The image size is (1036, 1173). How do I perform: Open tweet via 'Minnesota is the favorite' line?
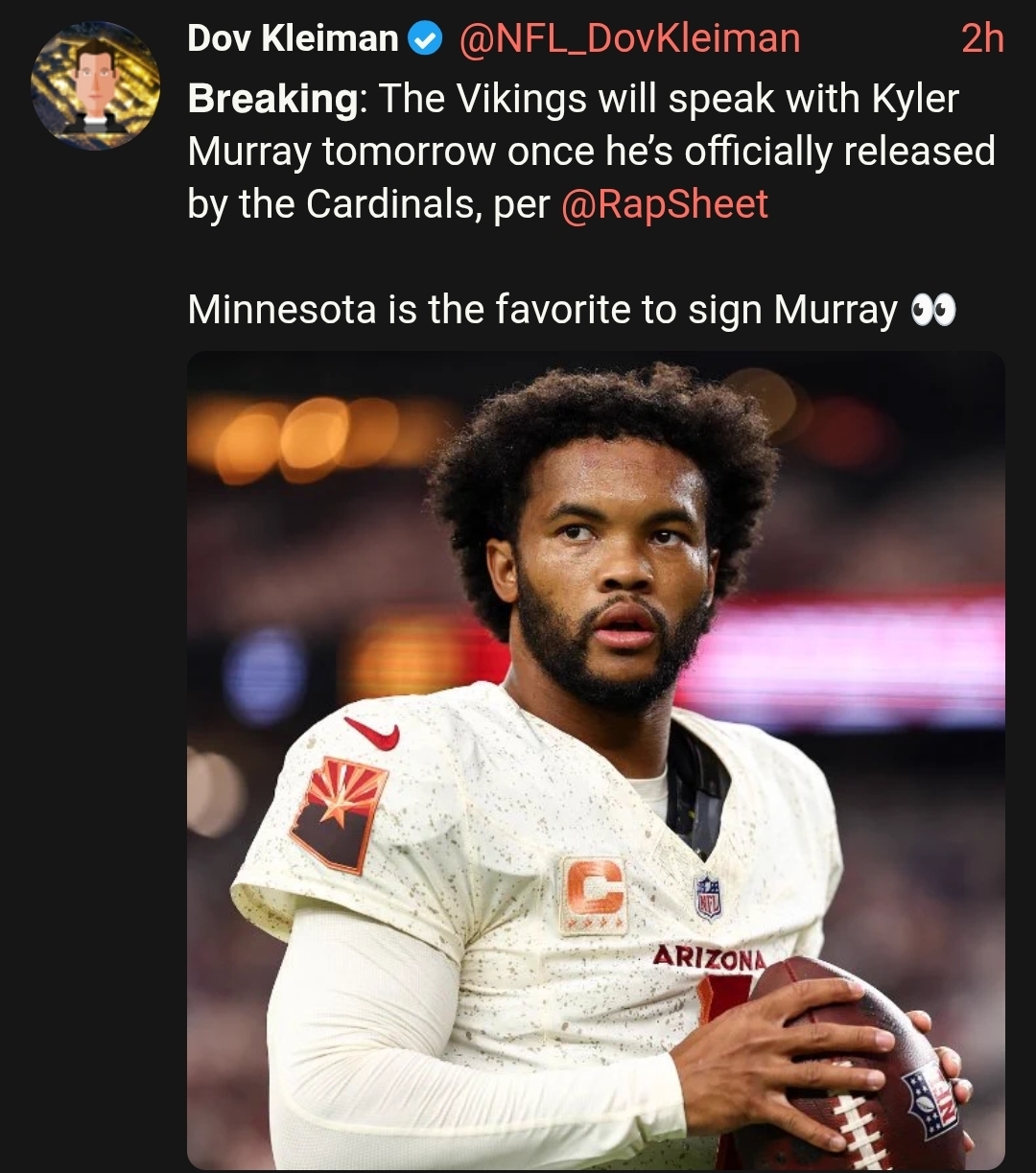point(543,311)
